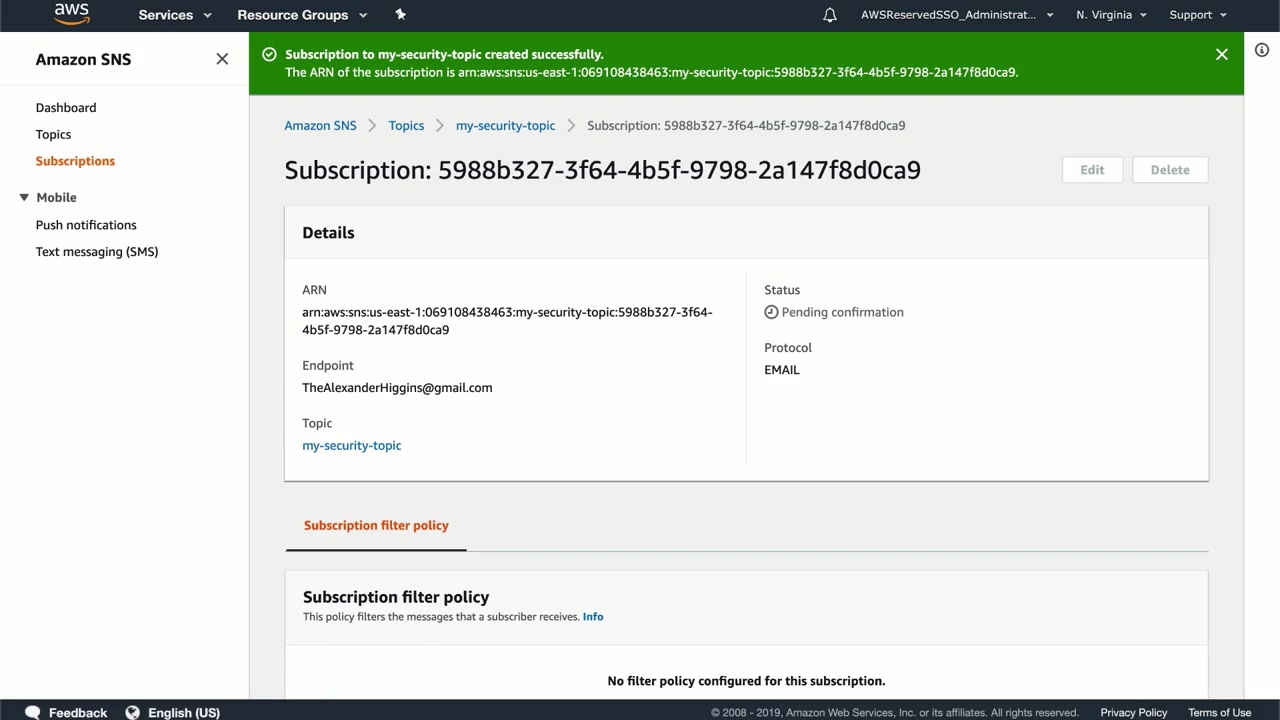Click the Amazon SNS breadcrumb link
1280x720 pixels.
point(320,125)
